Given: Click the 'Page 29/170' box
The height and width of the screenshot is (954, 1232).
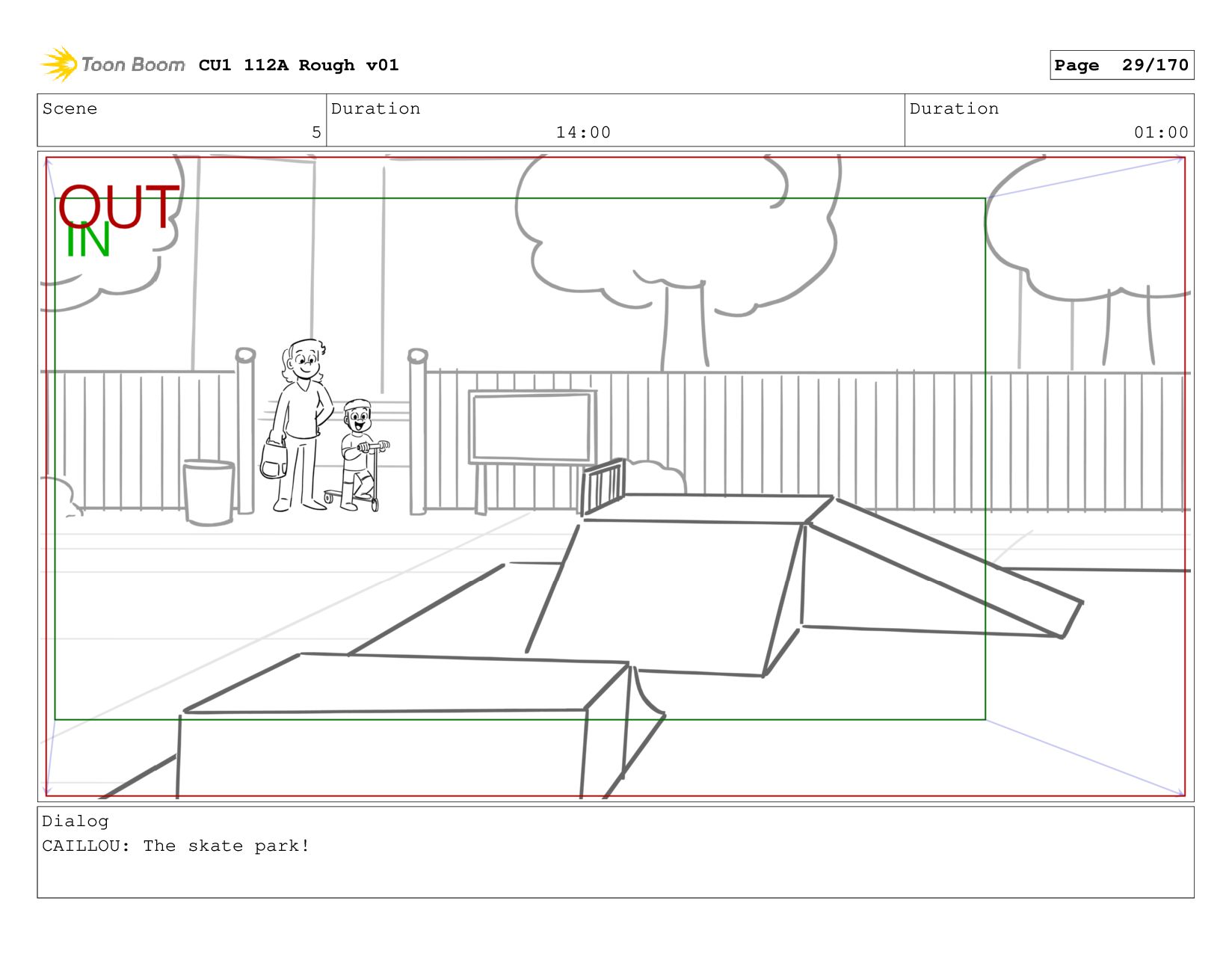Looking at the screenshot, I should click(x=1121, y=65).
